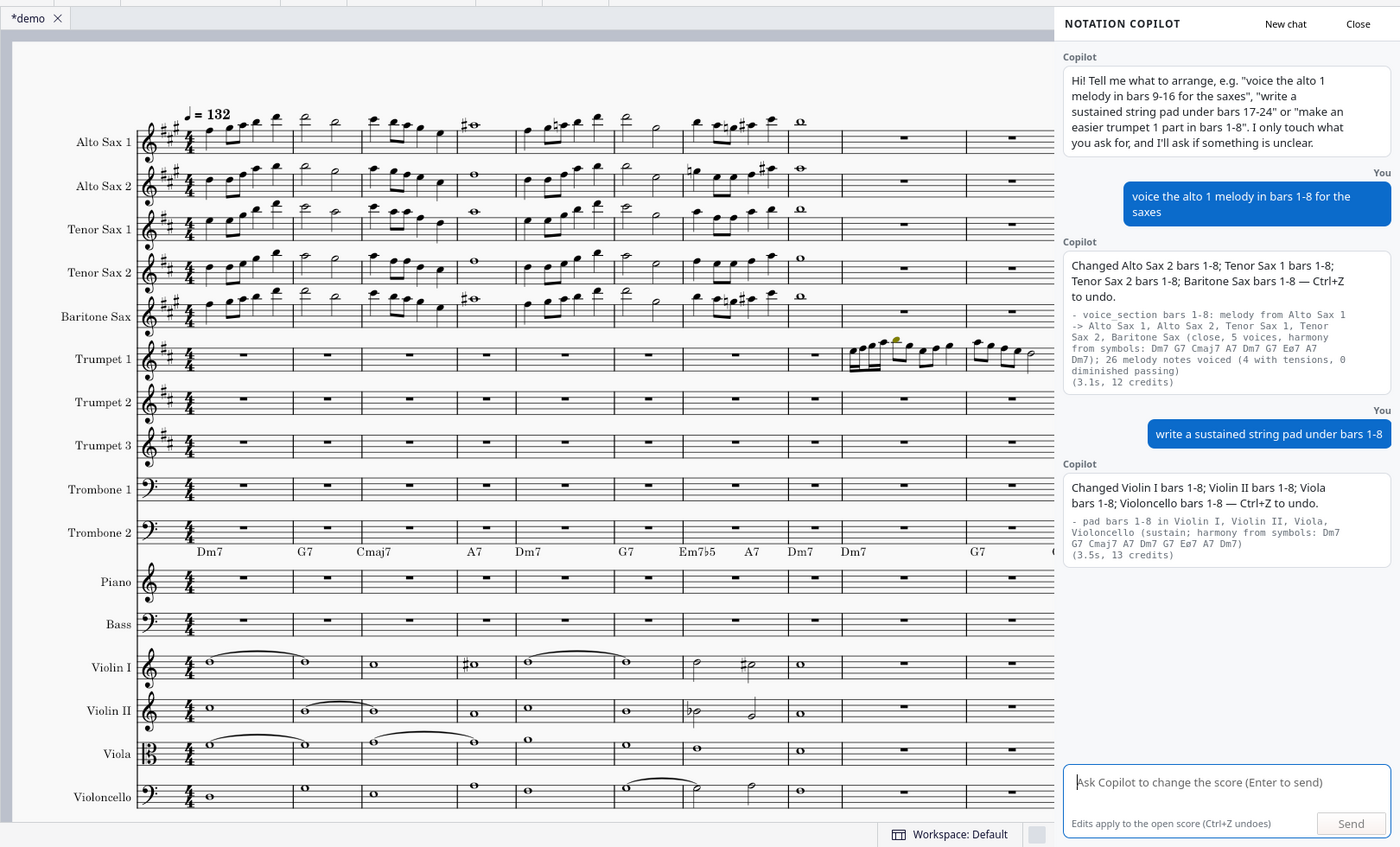Click the bass clef on Trombone 1 staff
1400x847 pixels.
click(152, 488)
